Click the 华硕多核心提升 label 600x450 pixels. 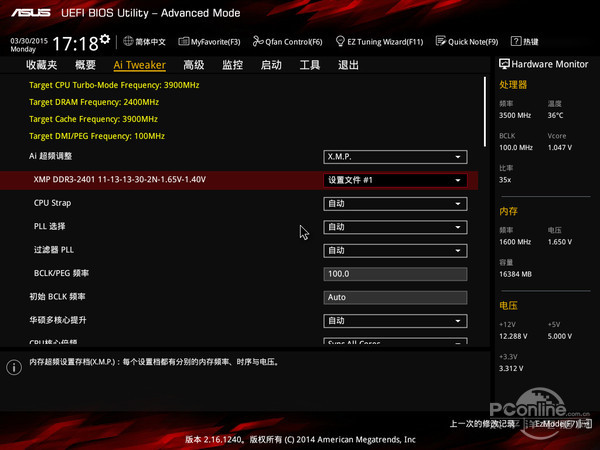pos(58,320)
